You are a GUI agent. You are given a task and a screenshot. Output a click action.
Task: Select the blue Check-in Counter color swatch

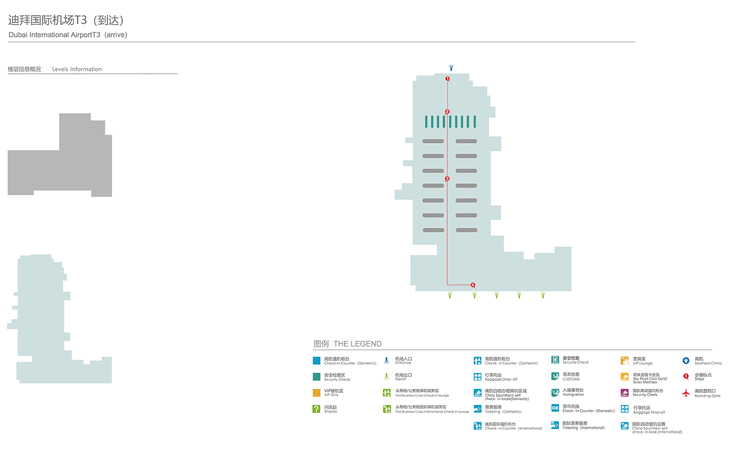tap(317, 361)
